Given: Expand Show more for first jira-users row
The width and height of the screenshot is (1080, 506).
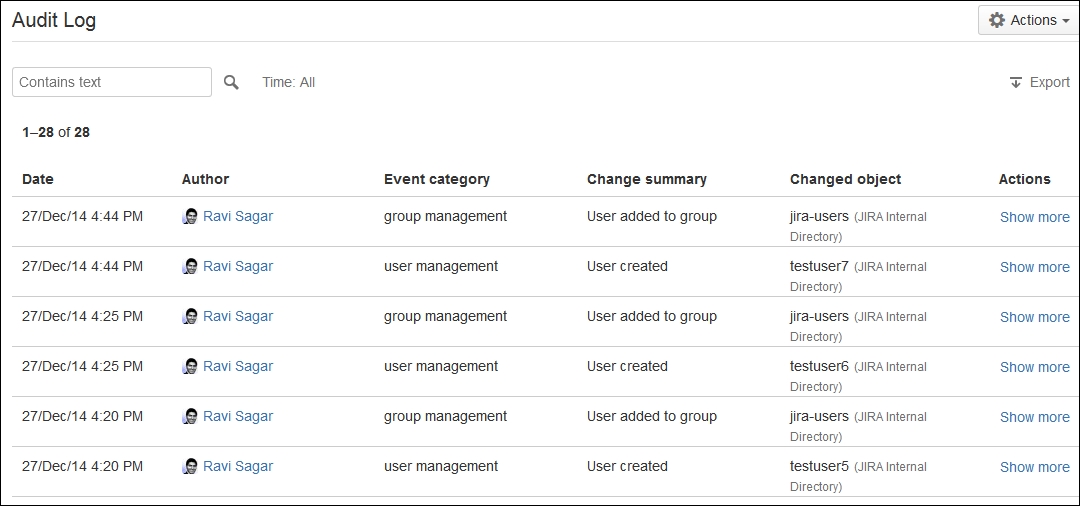Looking at the screenshot, I should tap(1035, 217).
